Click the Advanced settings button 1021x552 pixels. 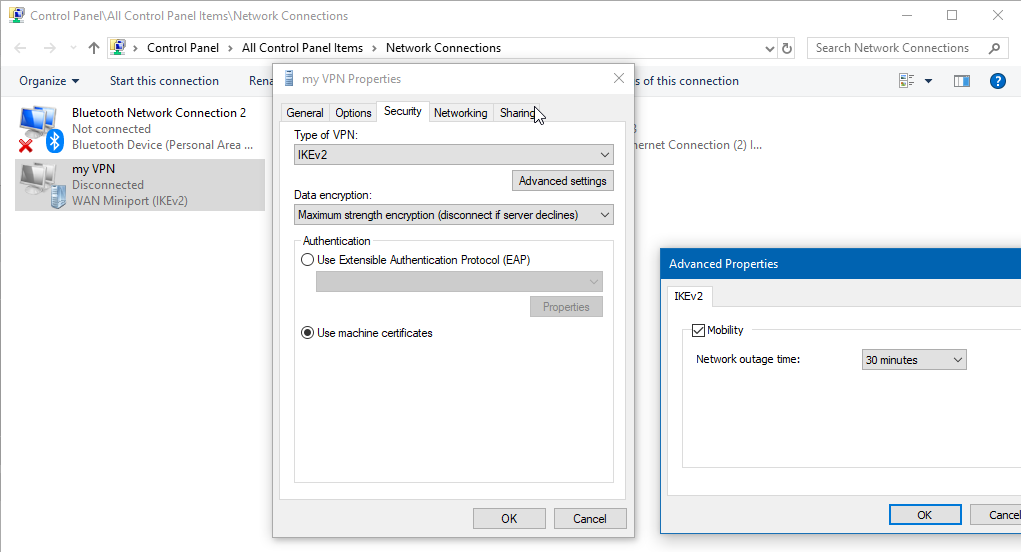[x=562, y=181]
